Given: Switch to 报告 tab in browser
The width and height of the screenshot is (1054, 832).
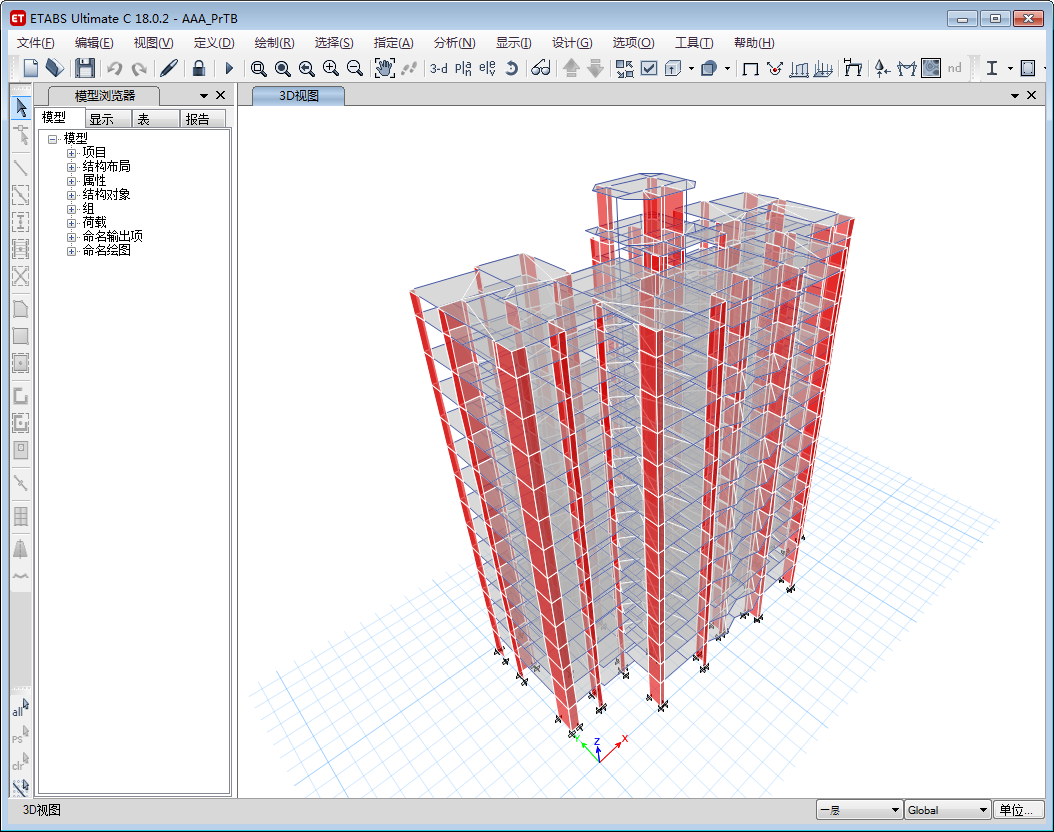Looking at the screenshot, I should 203,120.
